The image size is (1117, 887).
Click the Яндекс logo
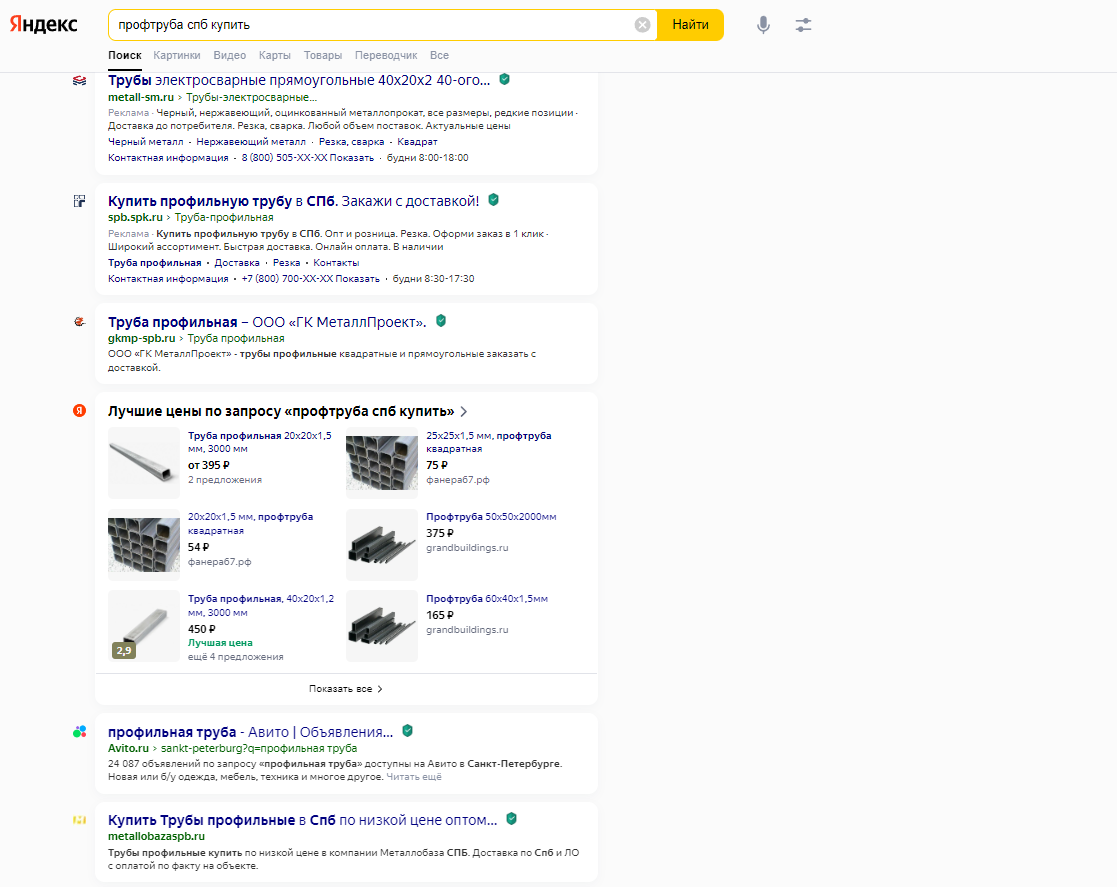point(43,24)
